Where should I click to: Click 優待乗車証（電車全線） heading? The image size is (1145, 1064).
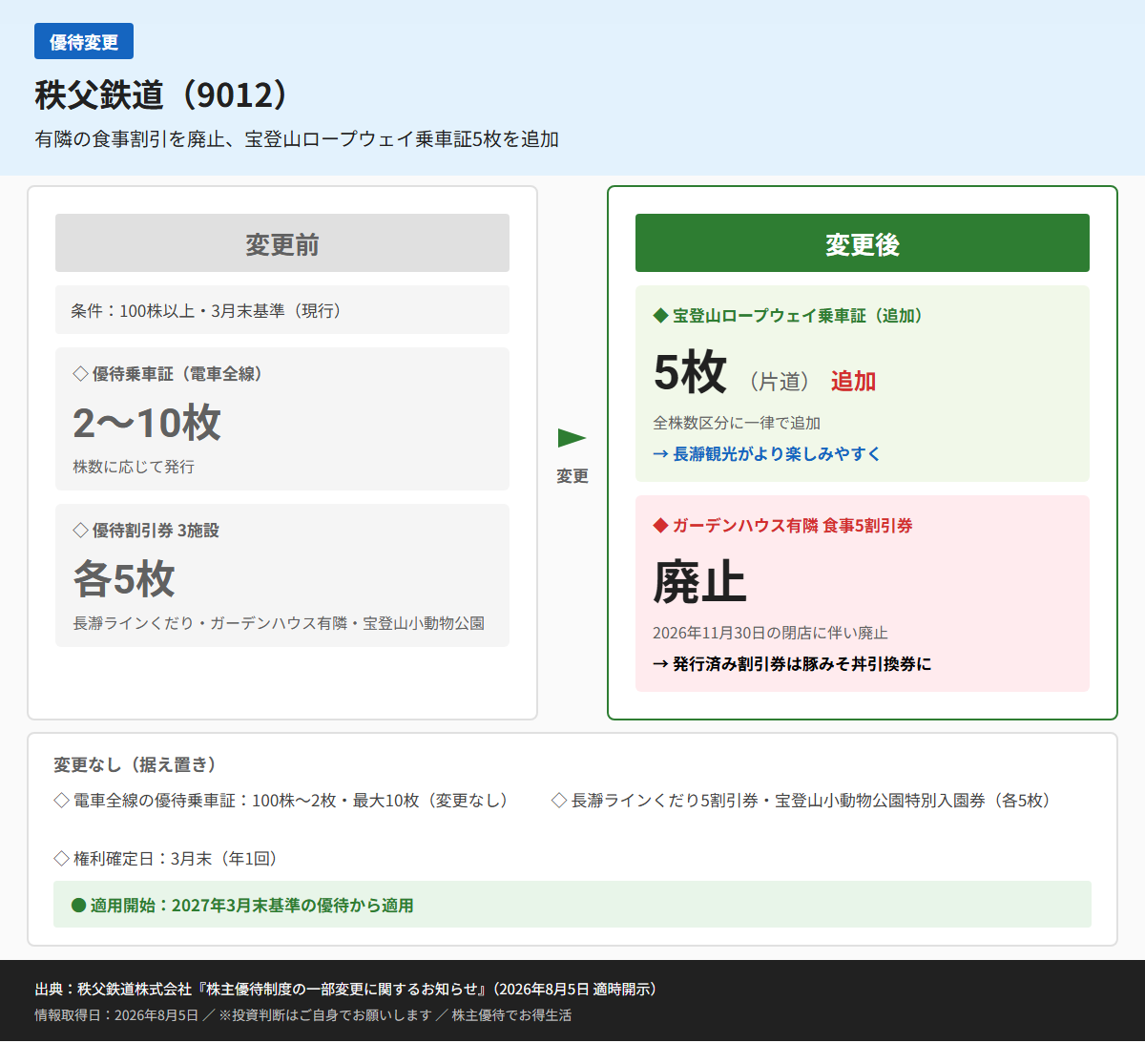(x=168, y=374)
